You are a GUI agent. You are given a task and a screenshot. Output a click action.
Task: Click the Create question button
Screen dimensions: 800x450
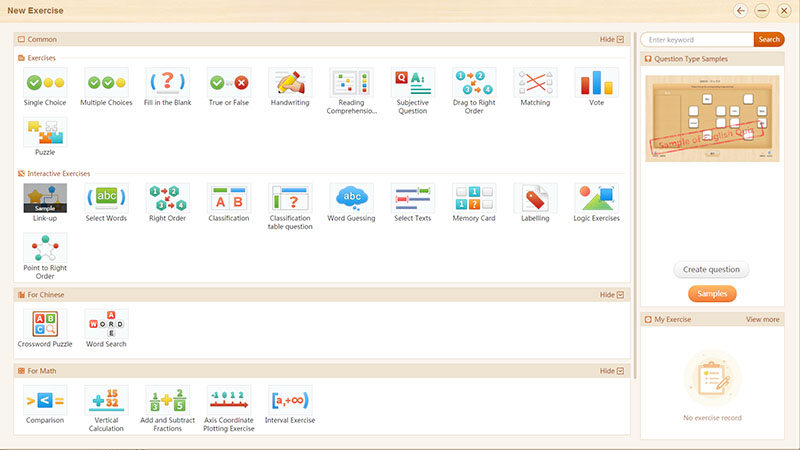point(711,269)
